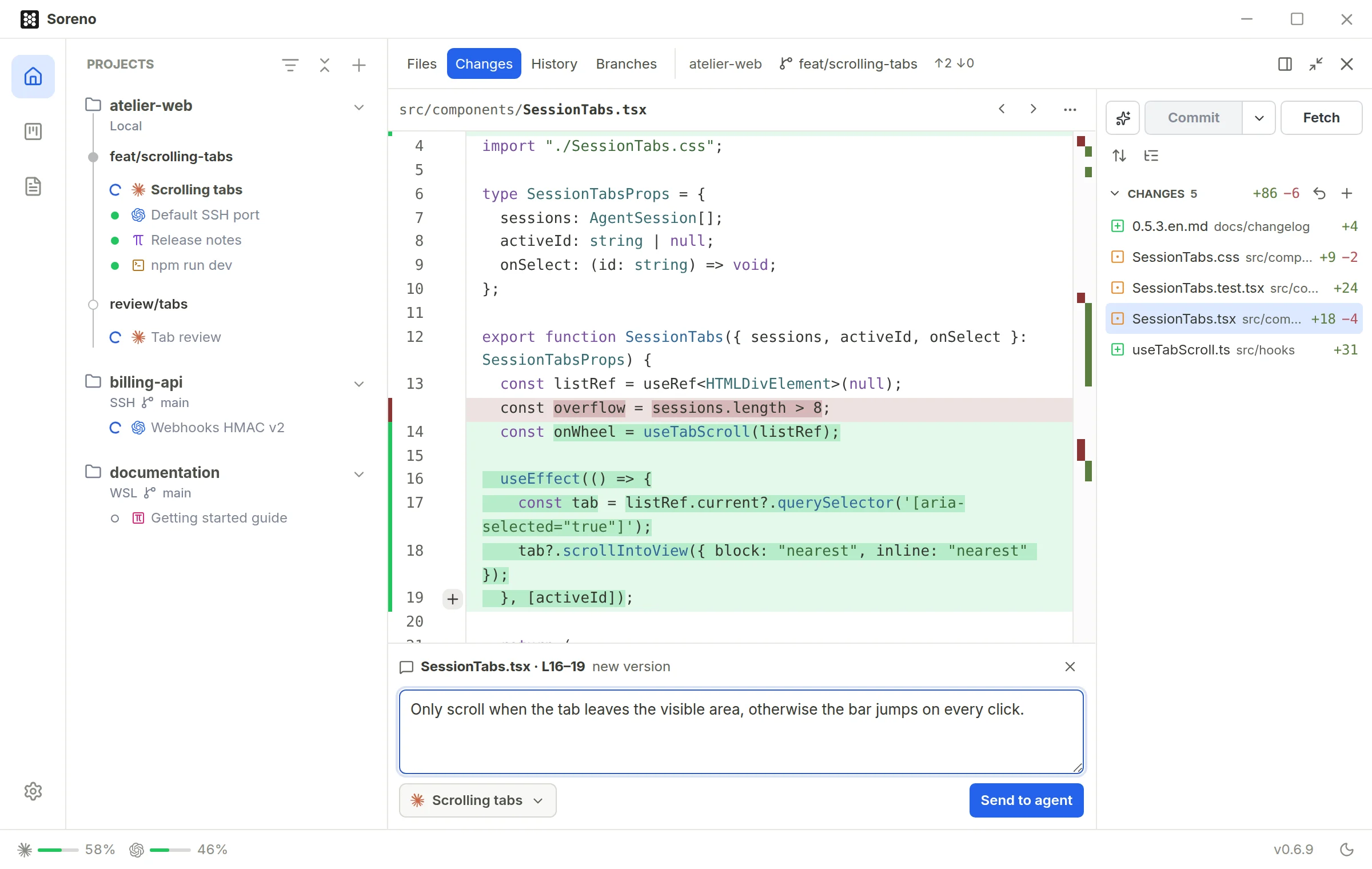1372x869 pixels.
Task: Click the shrink panel arrows icon
Action: click(x=1316, y=64)
